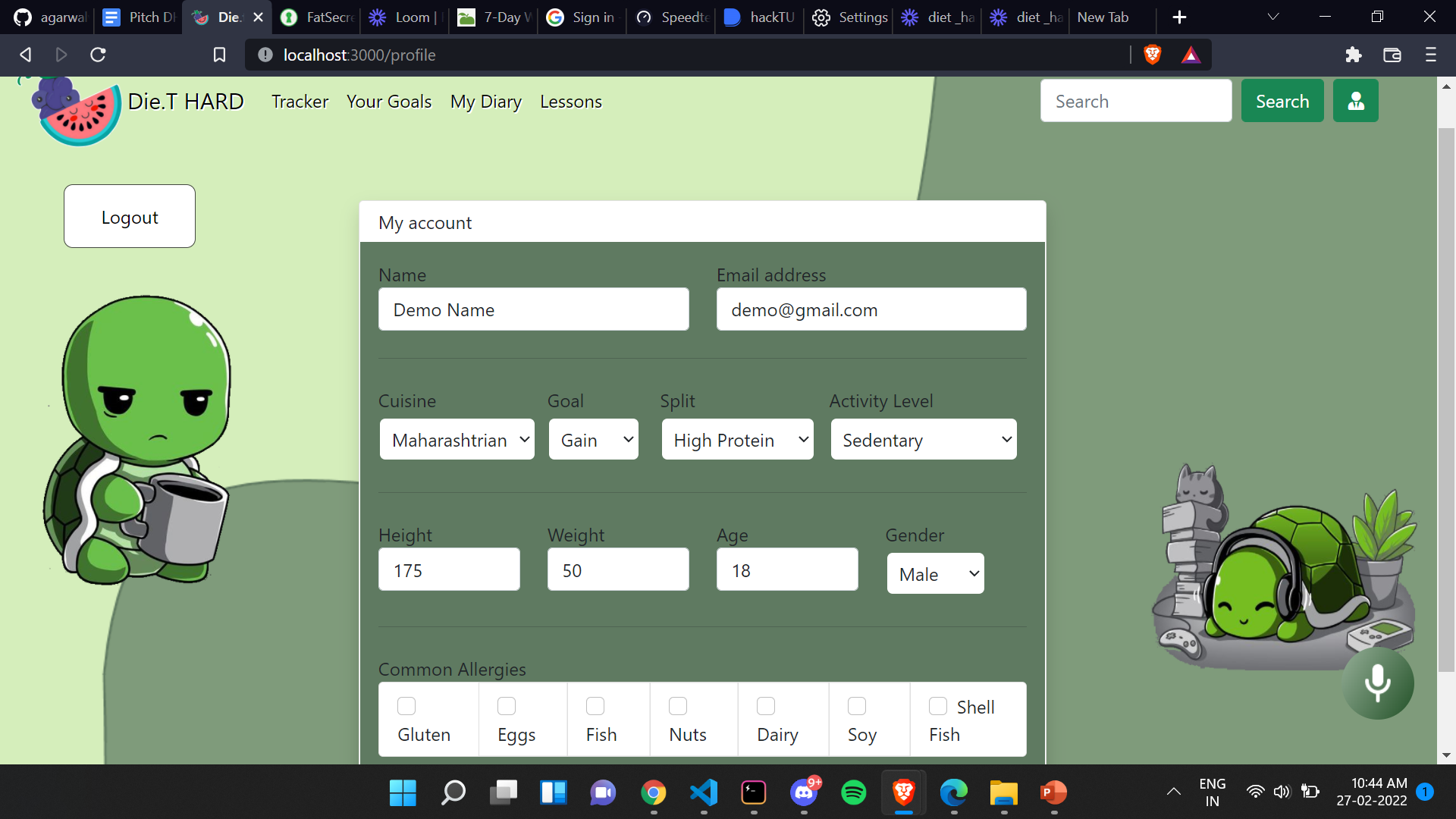Screen dimensions: 1456x819
Task: Expand the Activity Level dropdown
Action: 924,440
